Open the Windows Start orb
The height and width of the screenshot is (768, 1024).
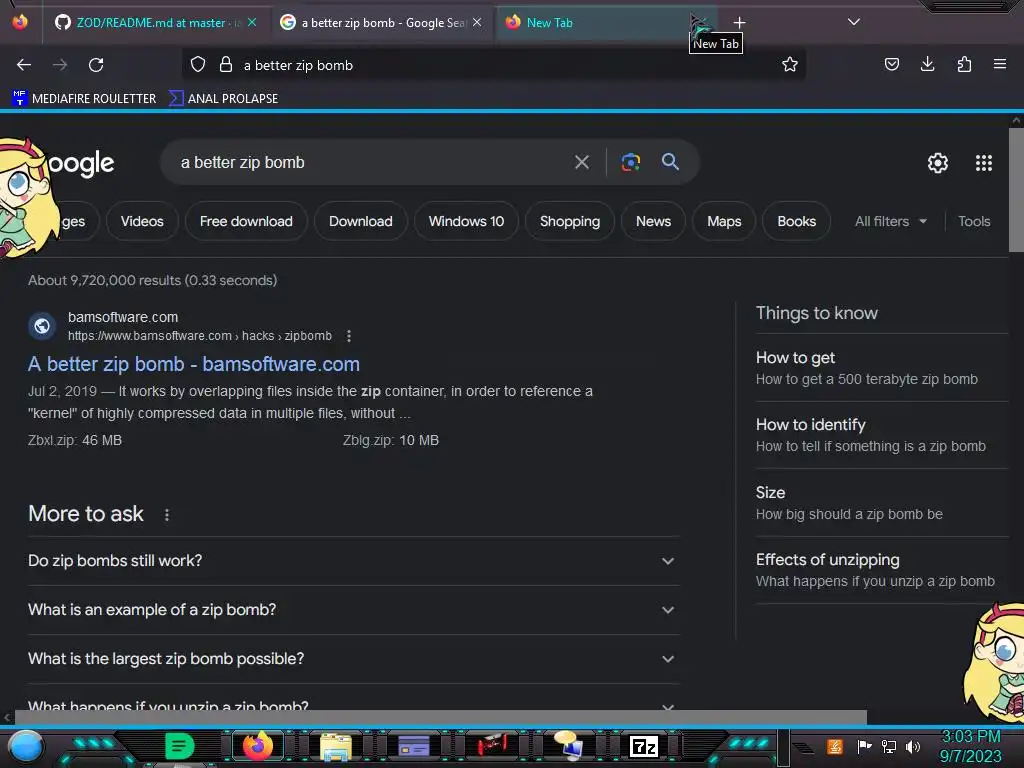[x=25, y=746]
